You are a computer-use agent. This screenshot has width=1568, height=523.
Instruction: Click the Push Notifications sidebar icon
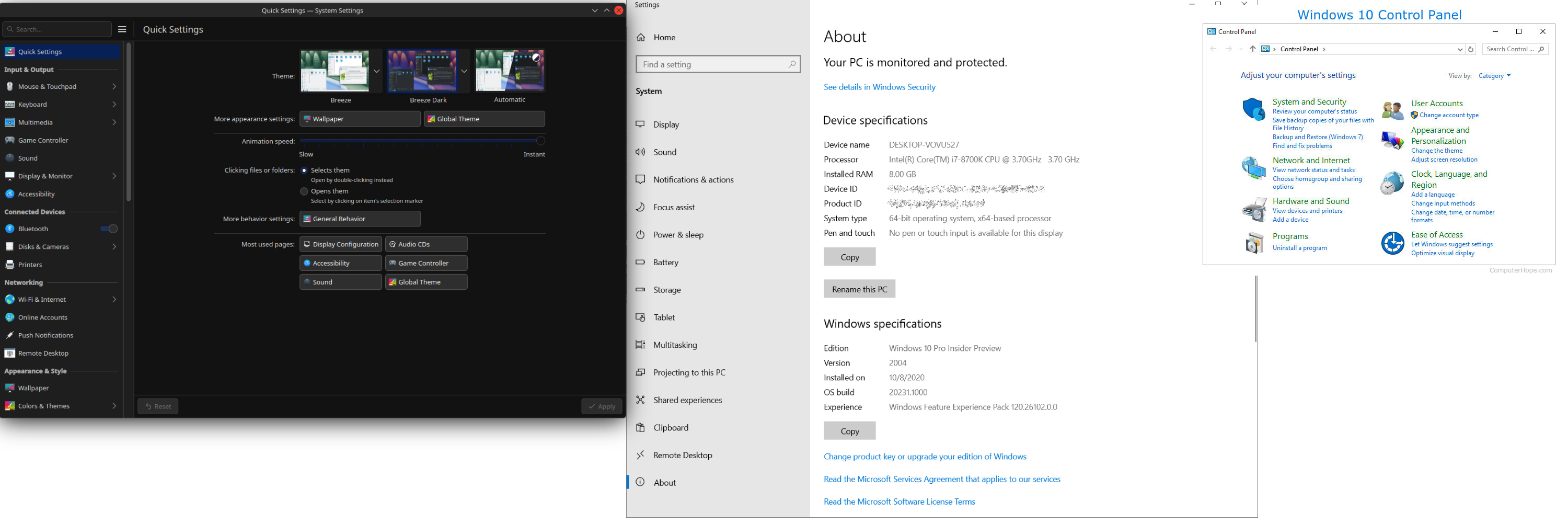click(10, 335)
